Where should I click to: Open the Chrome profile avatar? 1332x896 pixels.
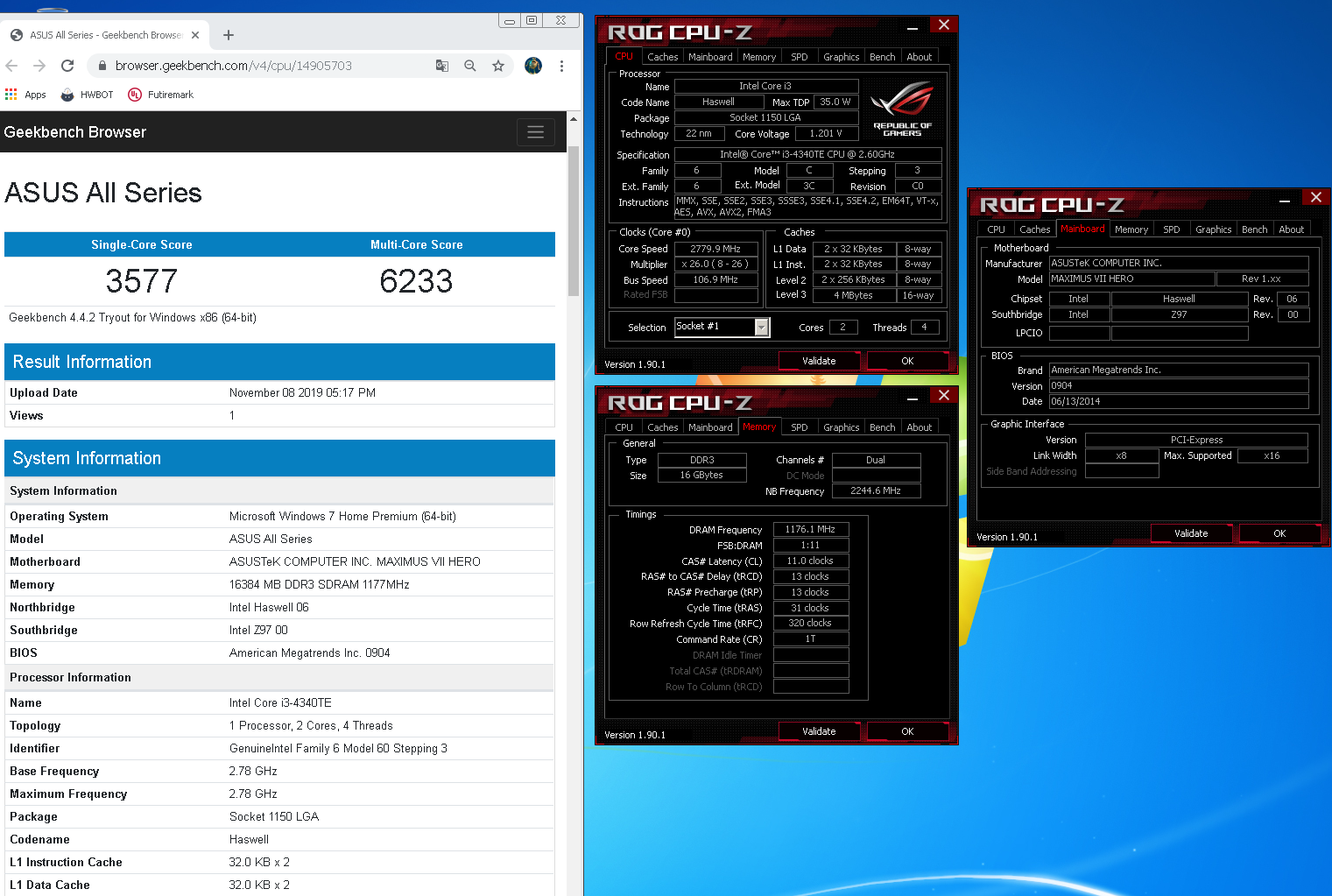point(533,66)
